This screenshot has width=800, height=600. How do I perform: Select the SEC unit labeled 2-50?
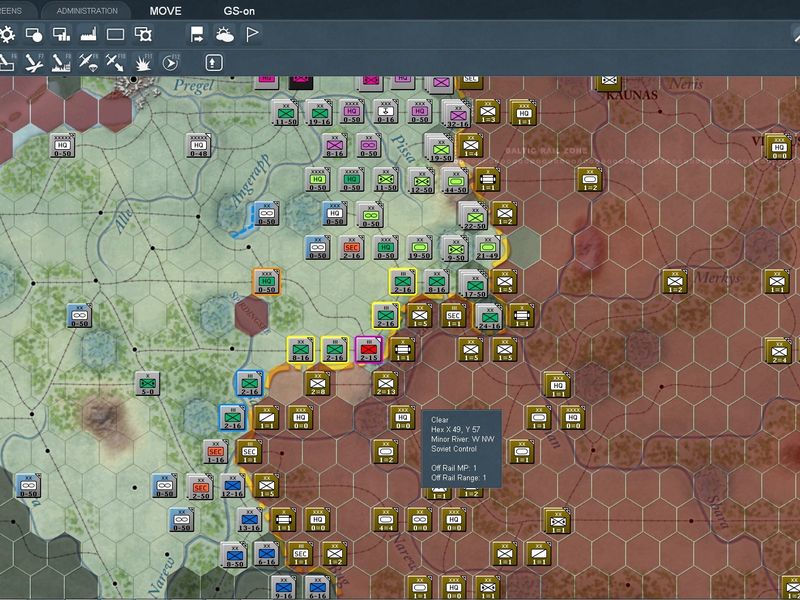tap(199, 487)
